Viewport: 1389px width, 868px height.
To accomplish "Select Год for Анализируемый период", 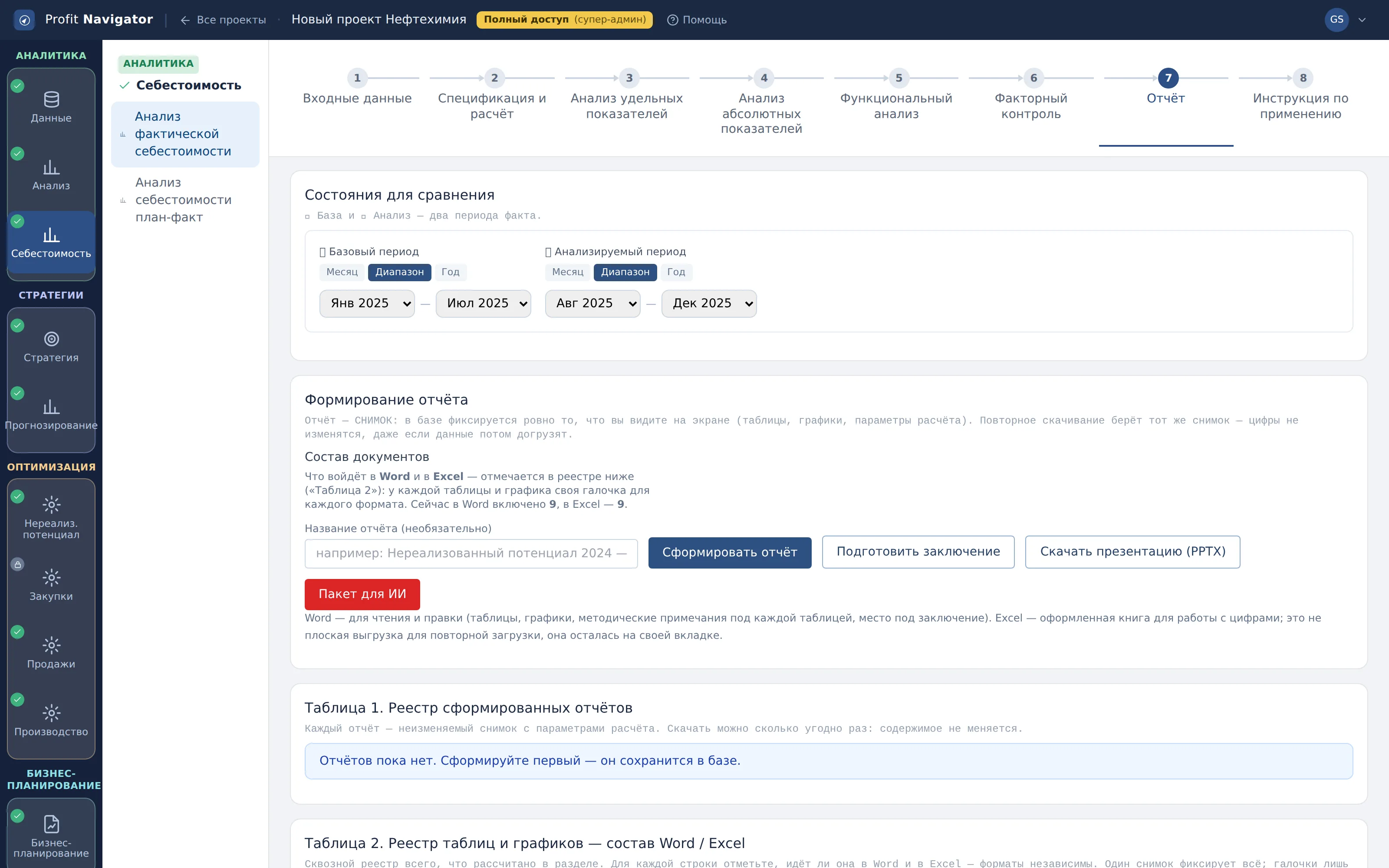I will pyautogui.click(x=676, y=272).
